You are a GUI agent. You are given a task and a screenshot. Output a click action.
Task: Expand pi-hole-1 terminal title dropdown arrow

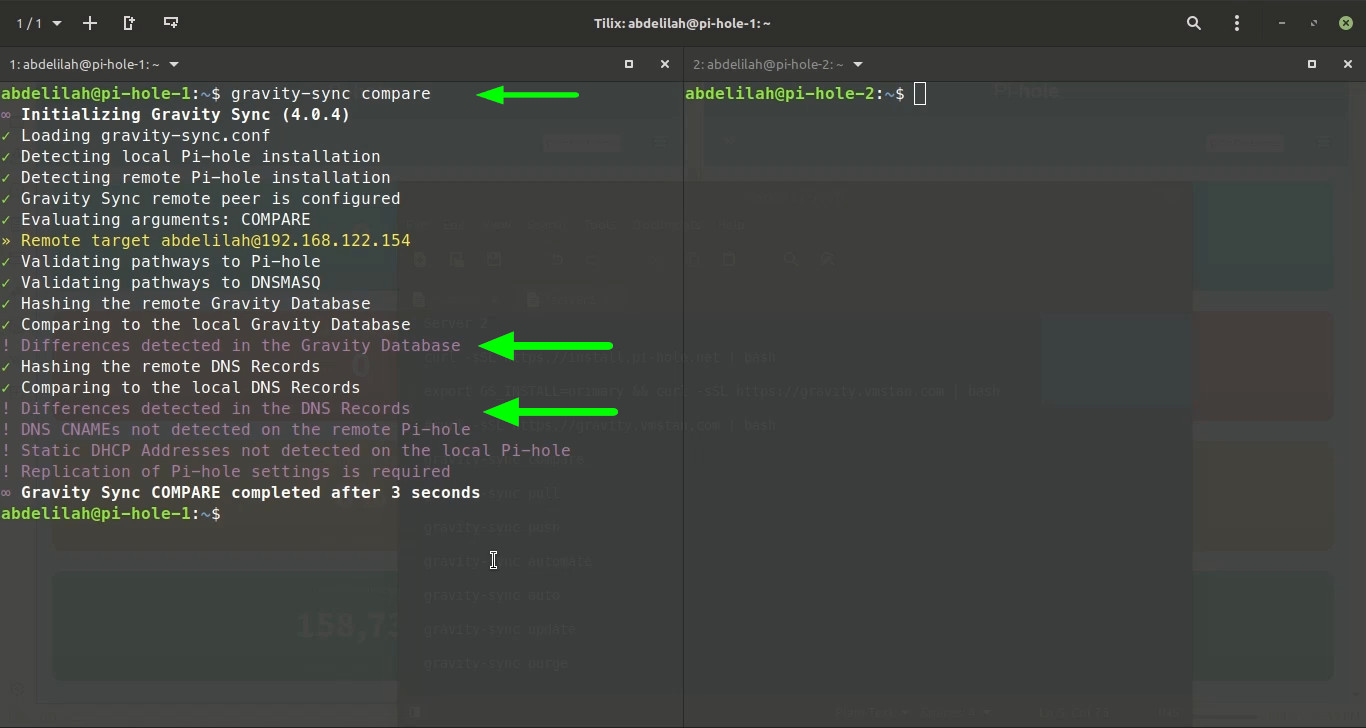174,64
